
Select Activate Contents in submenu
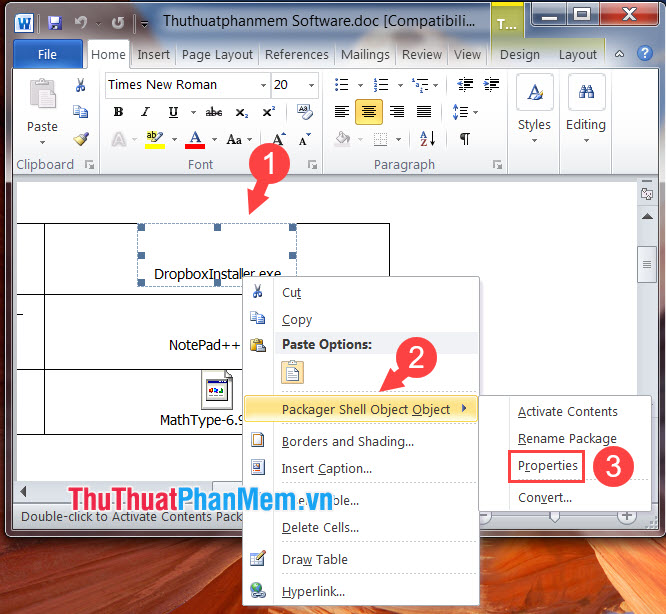(x=567, y=411)
